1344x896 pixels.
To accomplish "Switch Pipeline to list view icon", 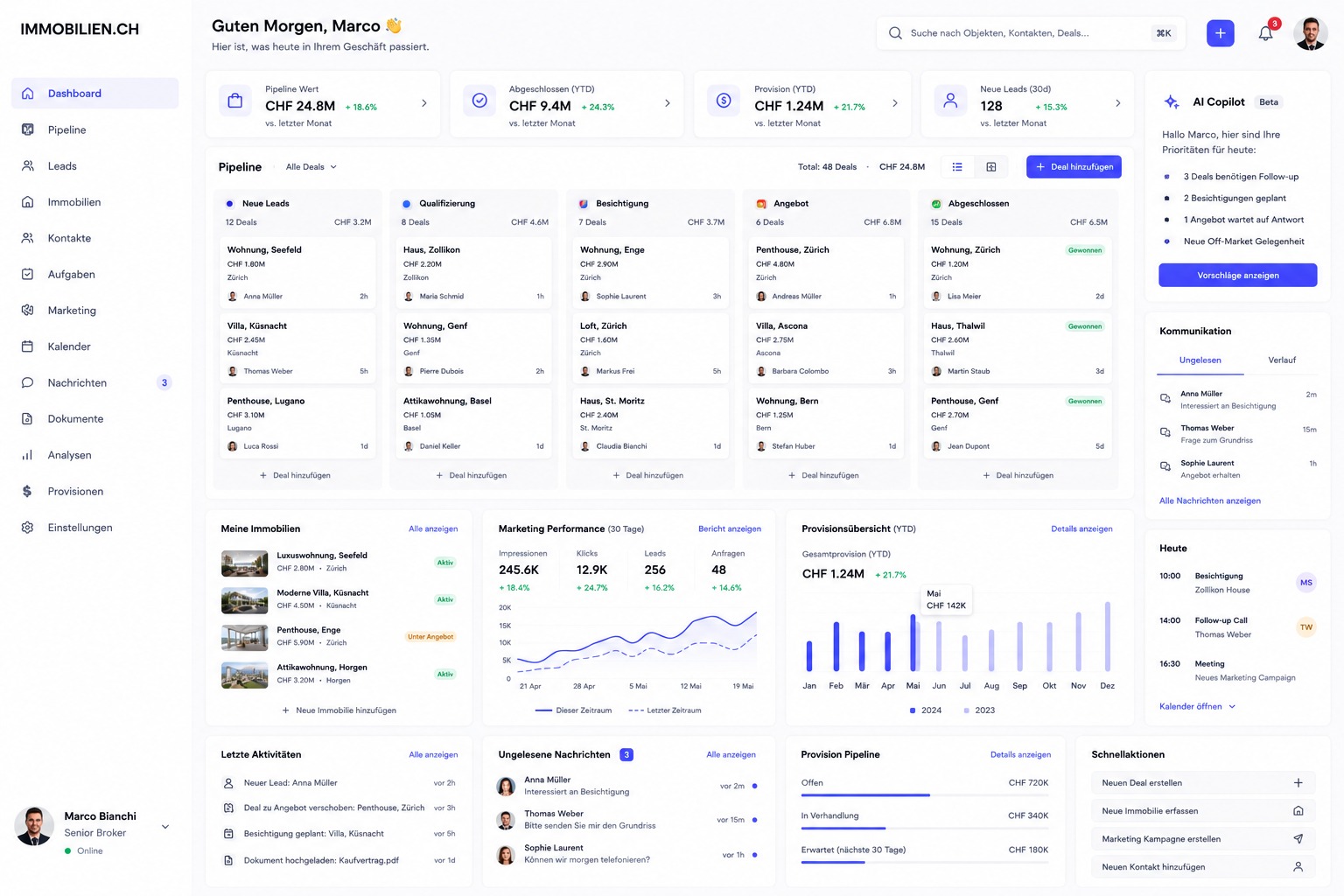I will click(x=957, y=166).
